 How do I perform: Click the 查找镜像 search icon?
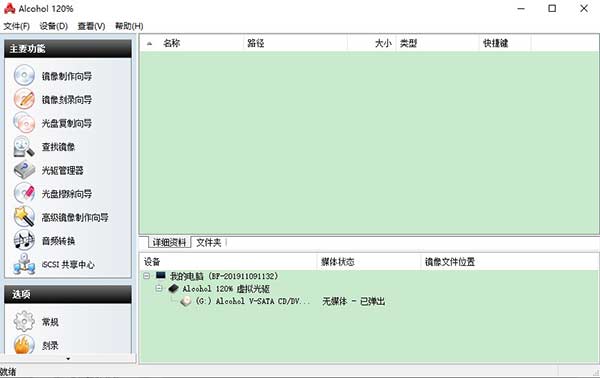click(24, 147)
